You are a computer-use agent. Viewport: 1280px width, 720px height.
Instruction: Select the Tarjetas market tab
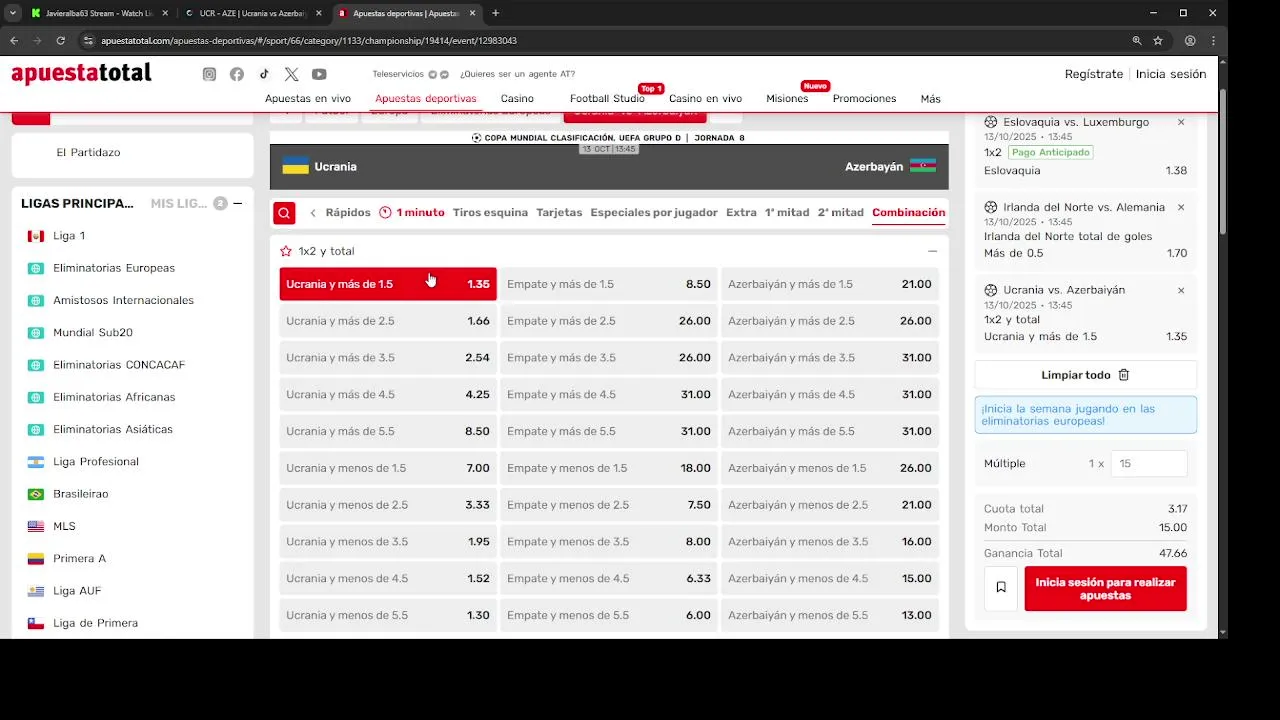559,213
